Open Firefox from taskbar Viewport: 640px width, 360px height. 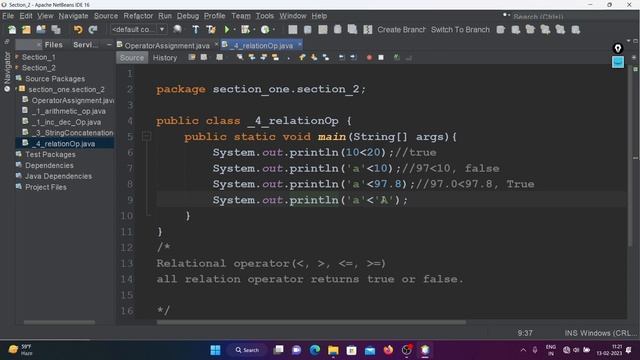[388, 350]
